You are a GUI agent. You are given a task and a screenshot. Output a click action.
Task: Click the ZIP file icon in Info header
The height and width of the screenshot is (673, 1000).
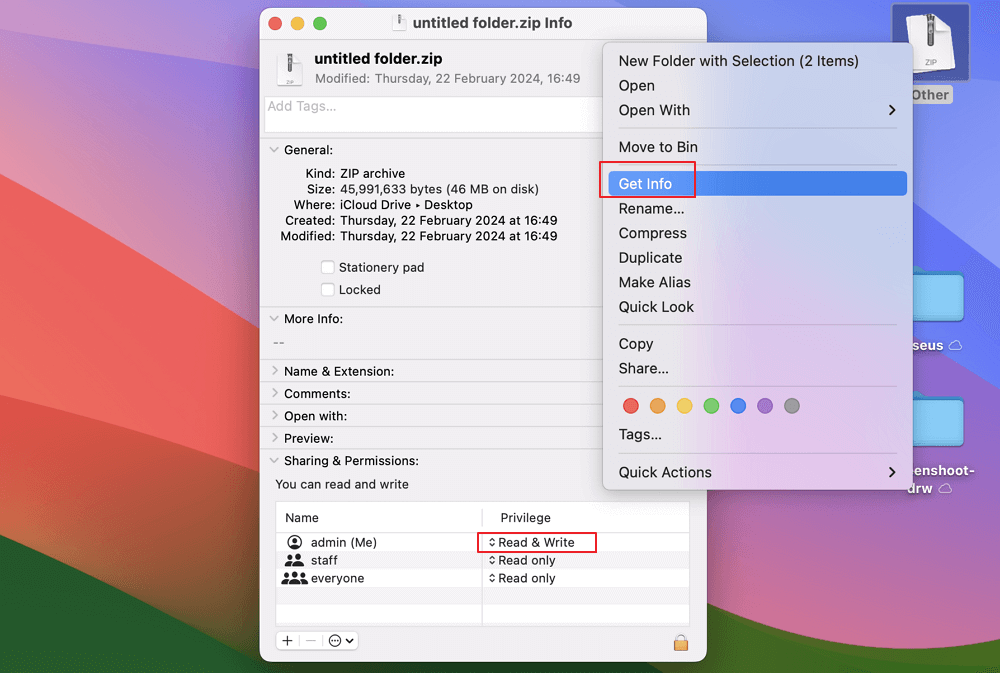290,69
